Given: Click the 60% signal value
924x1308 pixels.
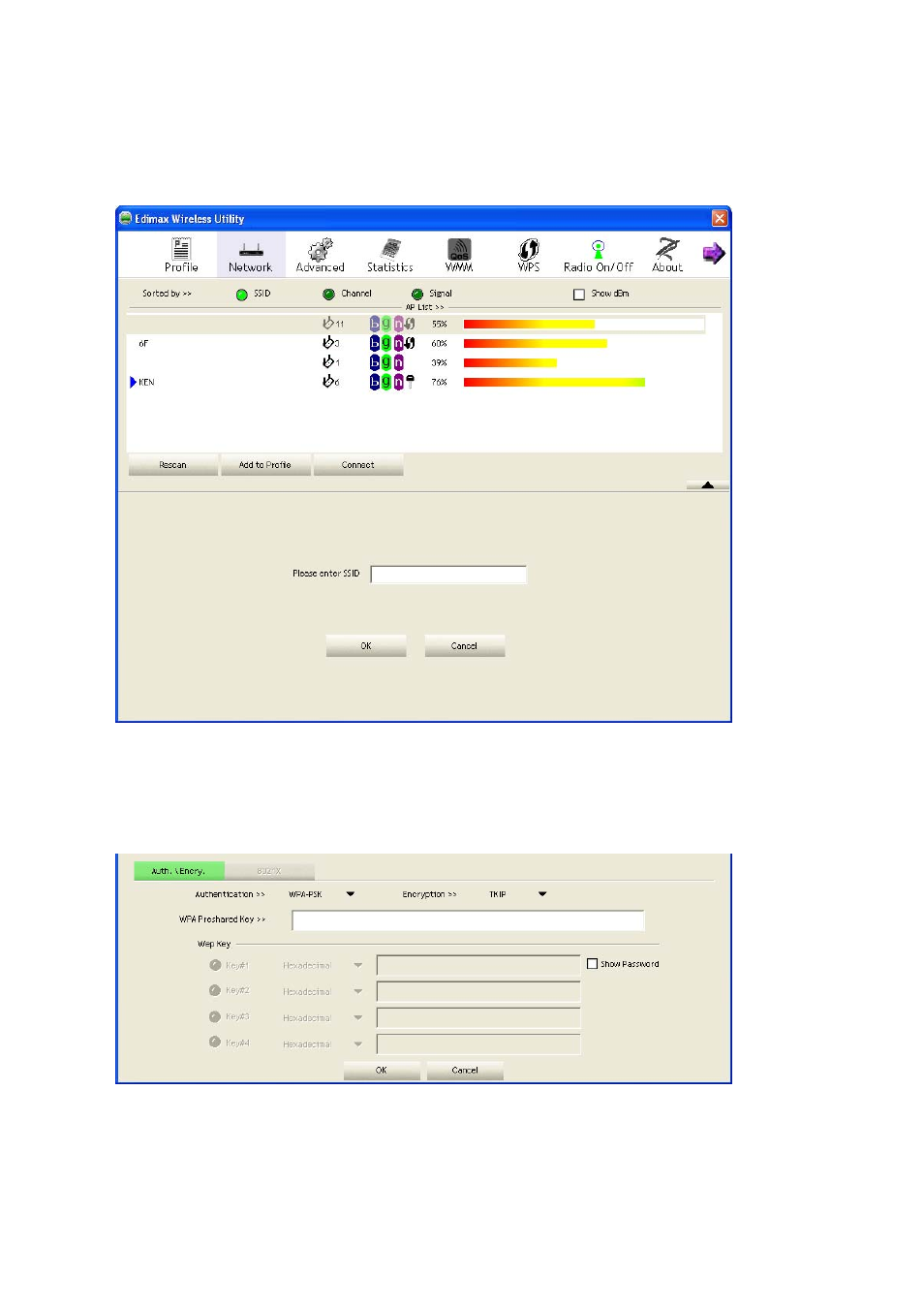Looking at the screenshot, I should (x=440, y=343).
